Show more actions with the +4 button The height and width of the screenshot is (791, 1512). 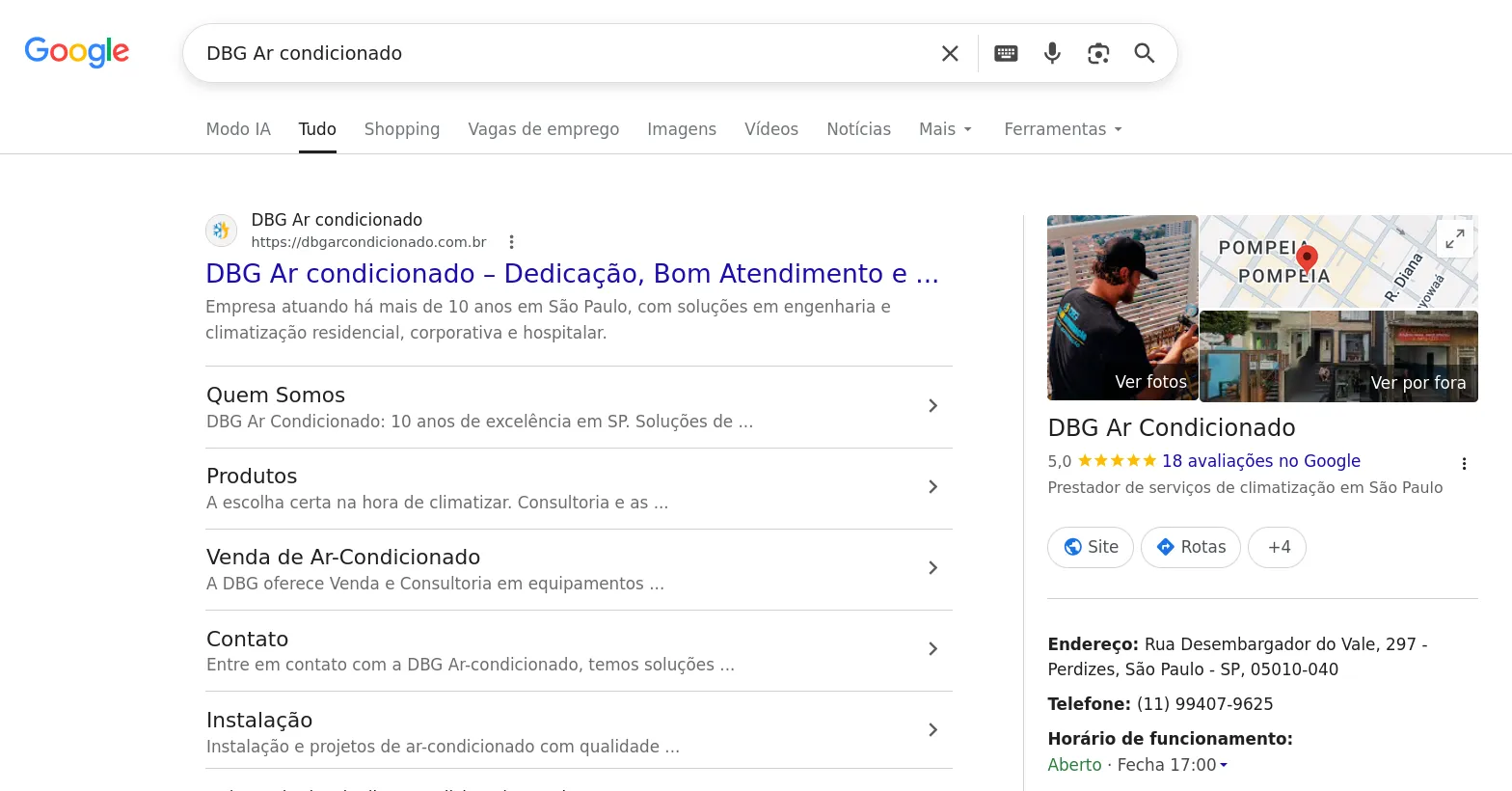[1278, 547]
